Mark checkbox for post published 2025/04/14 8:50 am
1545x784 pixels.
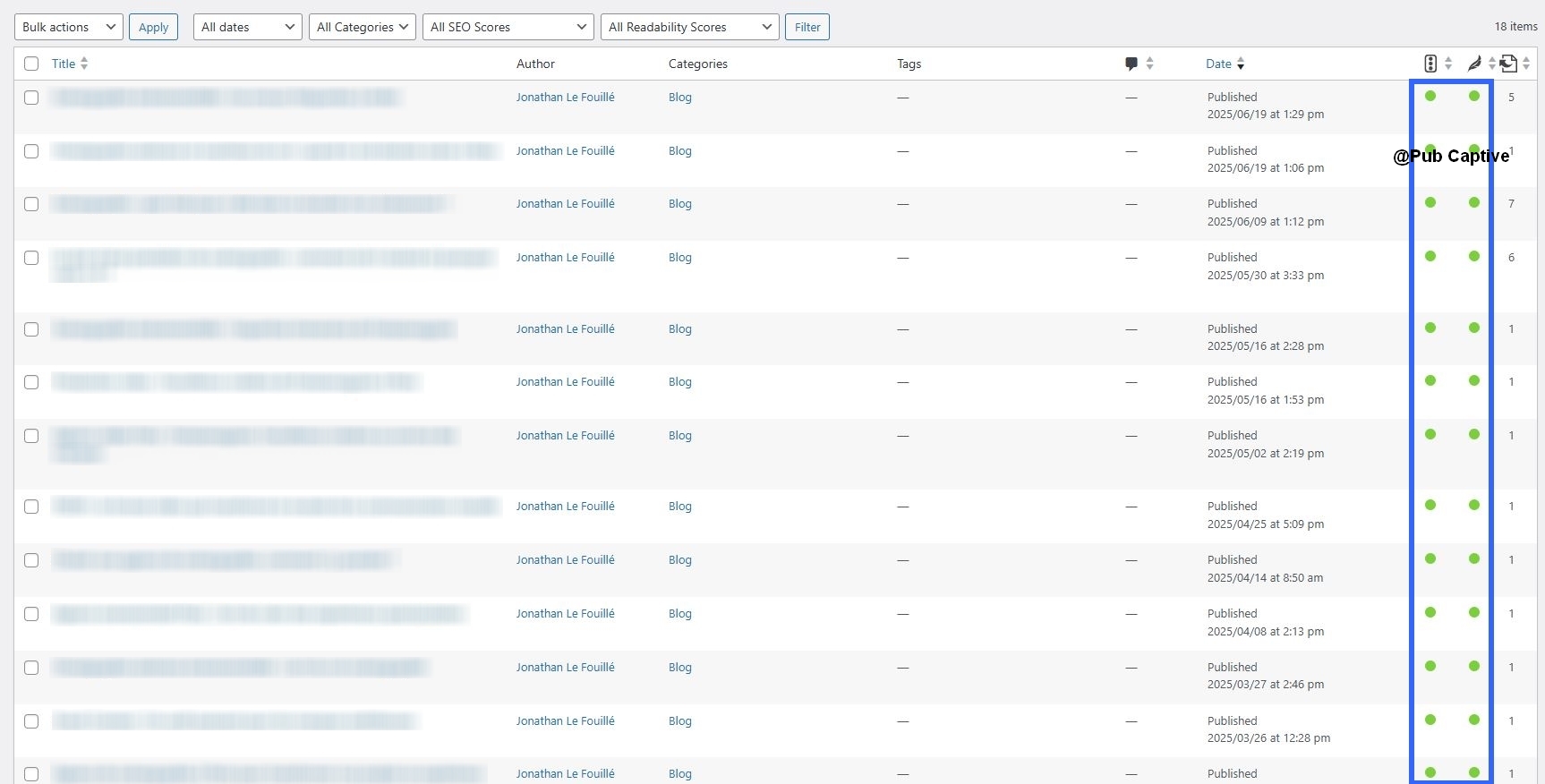(31, 560)
